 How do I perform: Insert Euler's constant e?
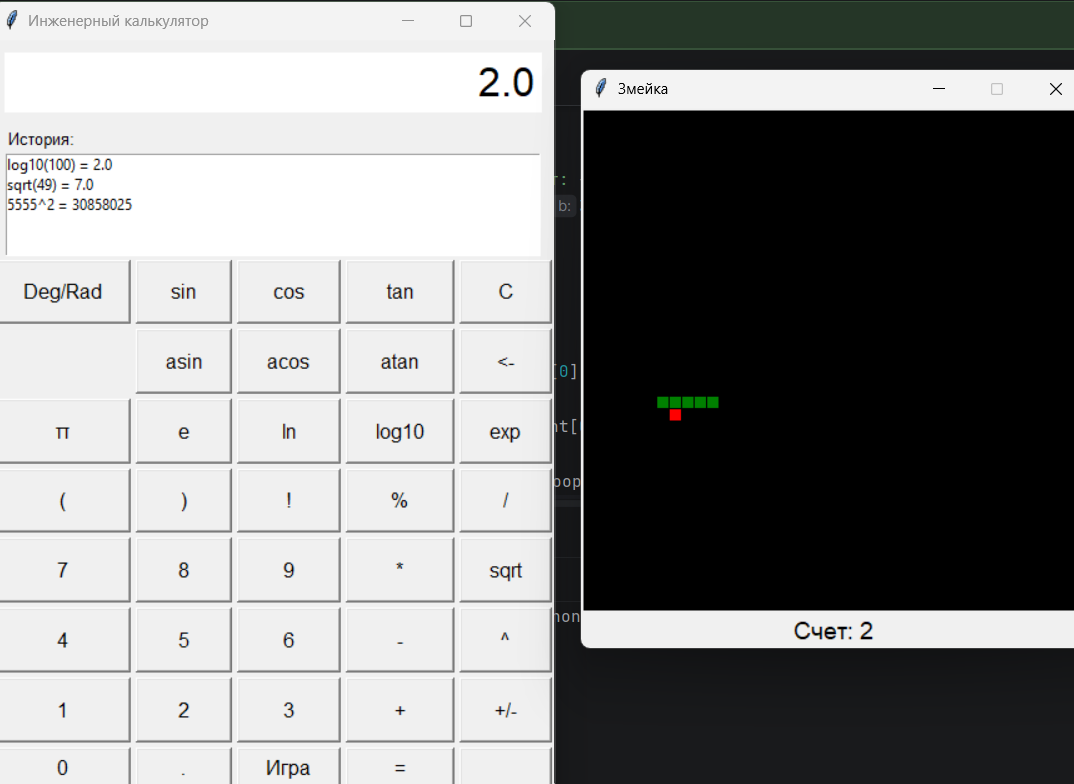(184, 431)
